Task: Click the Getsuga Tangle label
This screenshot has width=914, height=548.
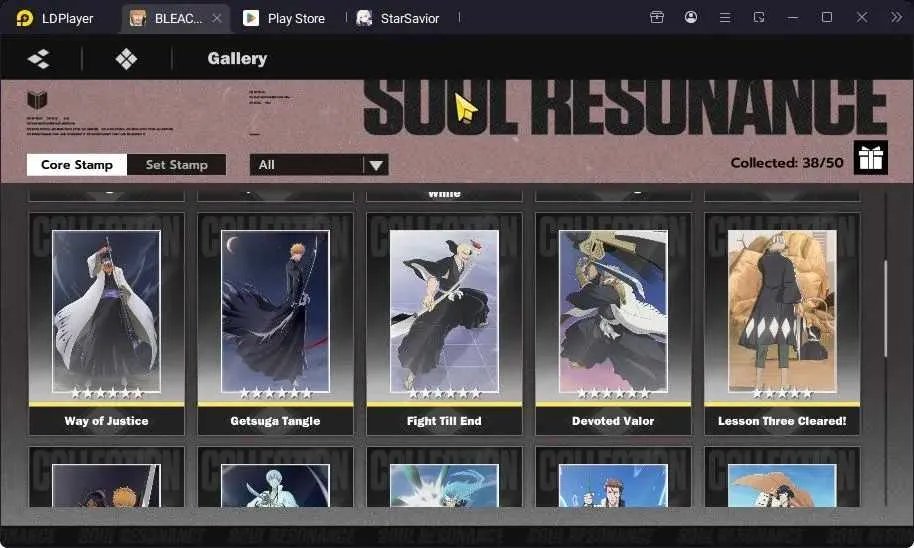Action: 275,421
